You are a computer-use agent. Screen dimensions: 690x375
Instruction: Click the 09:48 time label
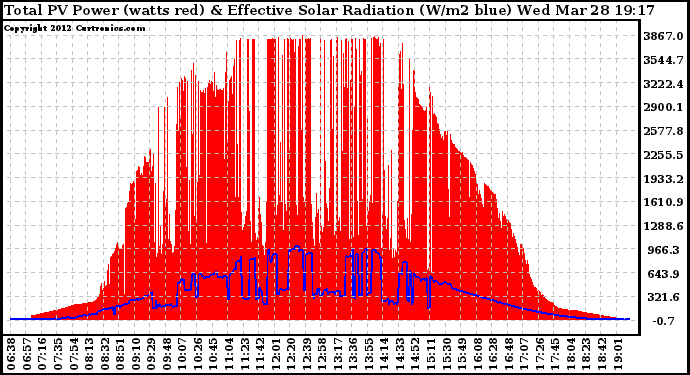pos(167,353)
